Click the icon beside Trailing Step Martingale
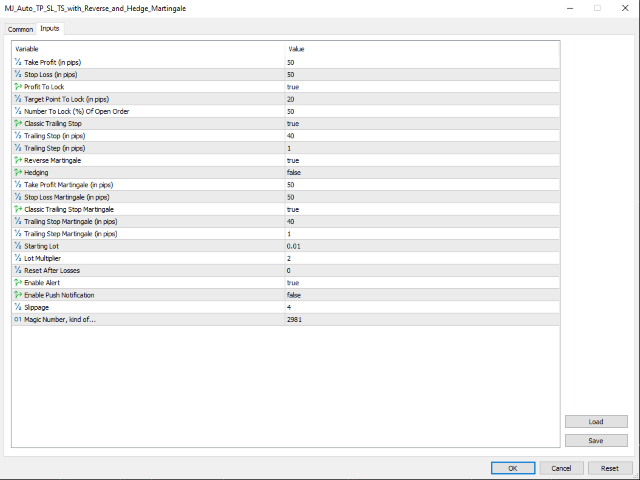The image size is (640, 480). coord(18,233)
